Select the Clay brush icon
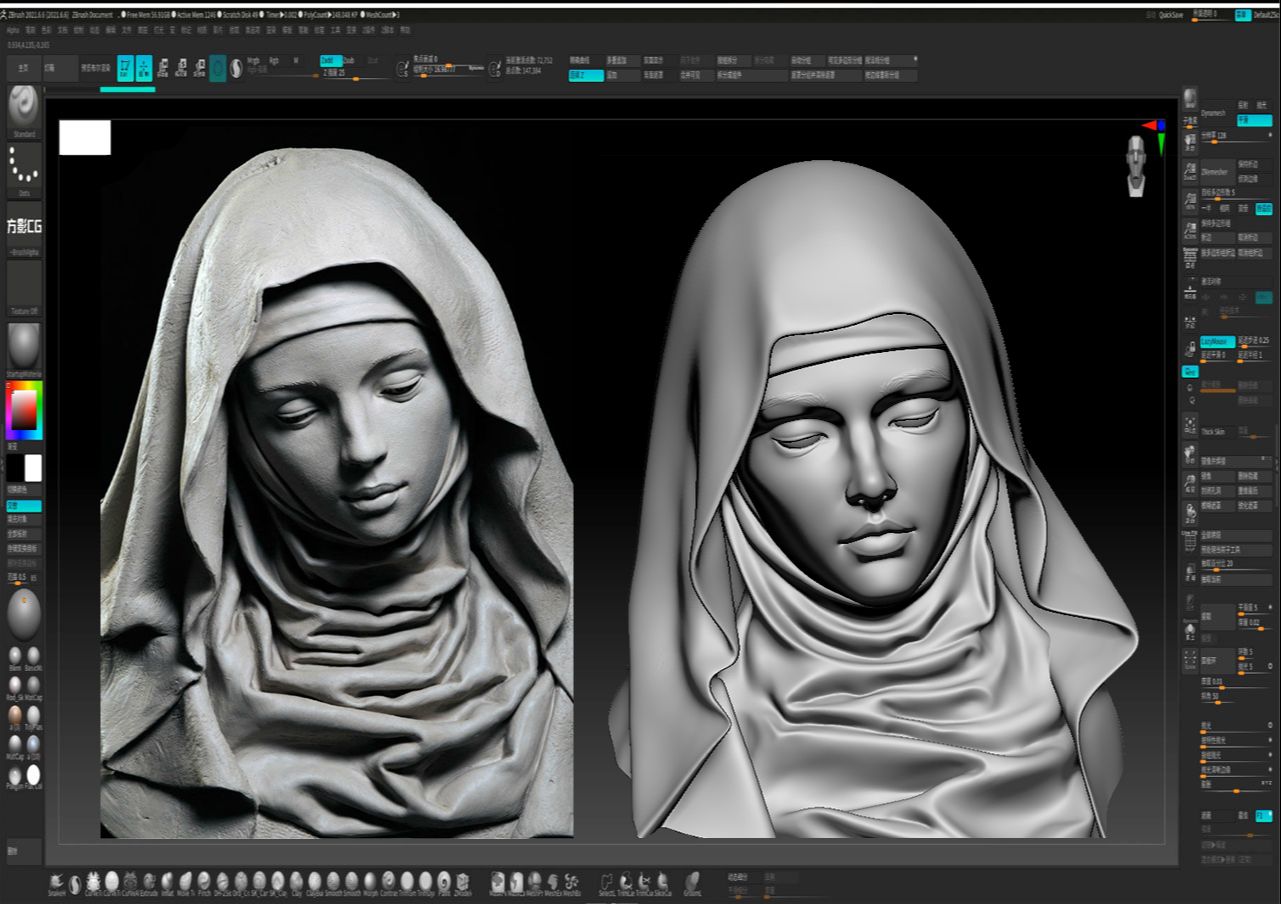This screenshot has height=904, width=1281. point(297,882)
